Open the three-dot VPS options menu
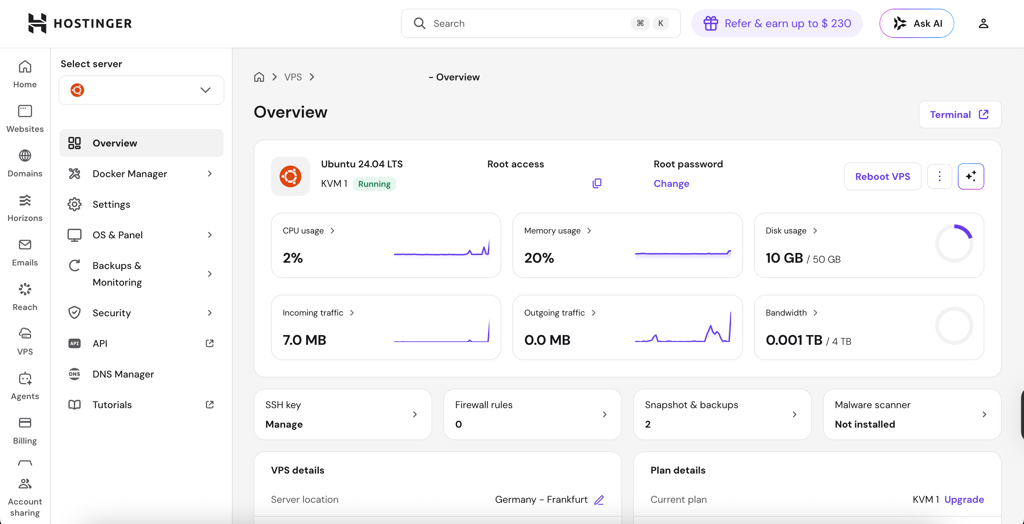 click(939, 176)
